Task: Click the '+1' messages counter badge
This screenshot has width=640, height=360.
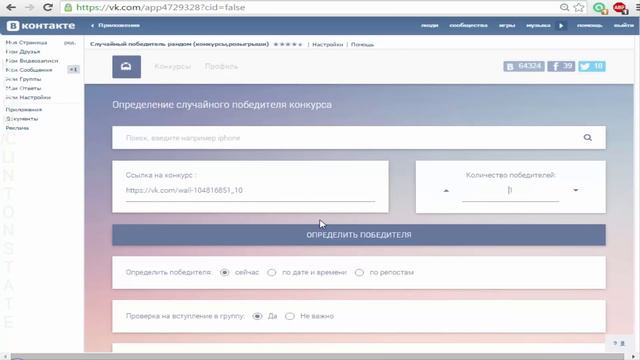Action: tap(73, 69)
